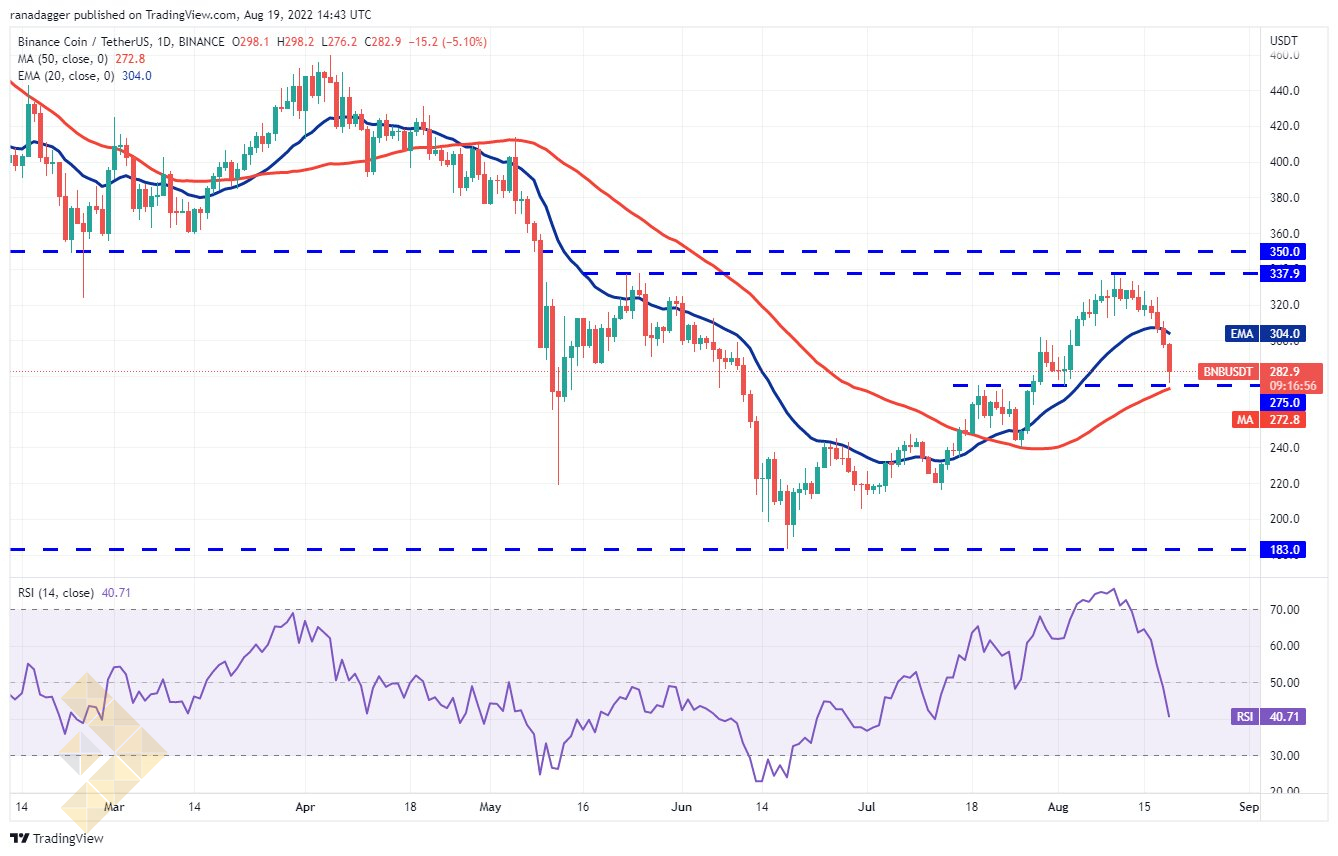Click the RSI (14, close) legend label
This screenshot has height=856, width=1338.
click(55, 593)
